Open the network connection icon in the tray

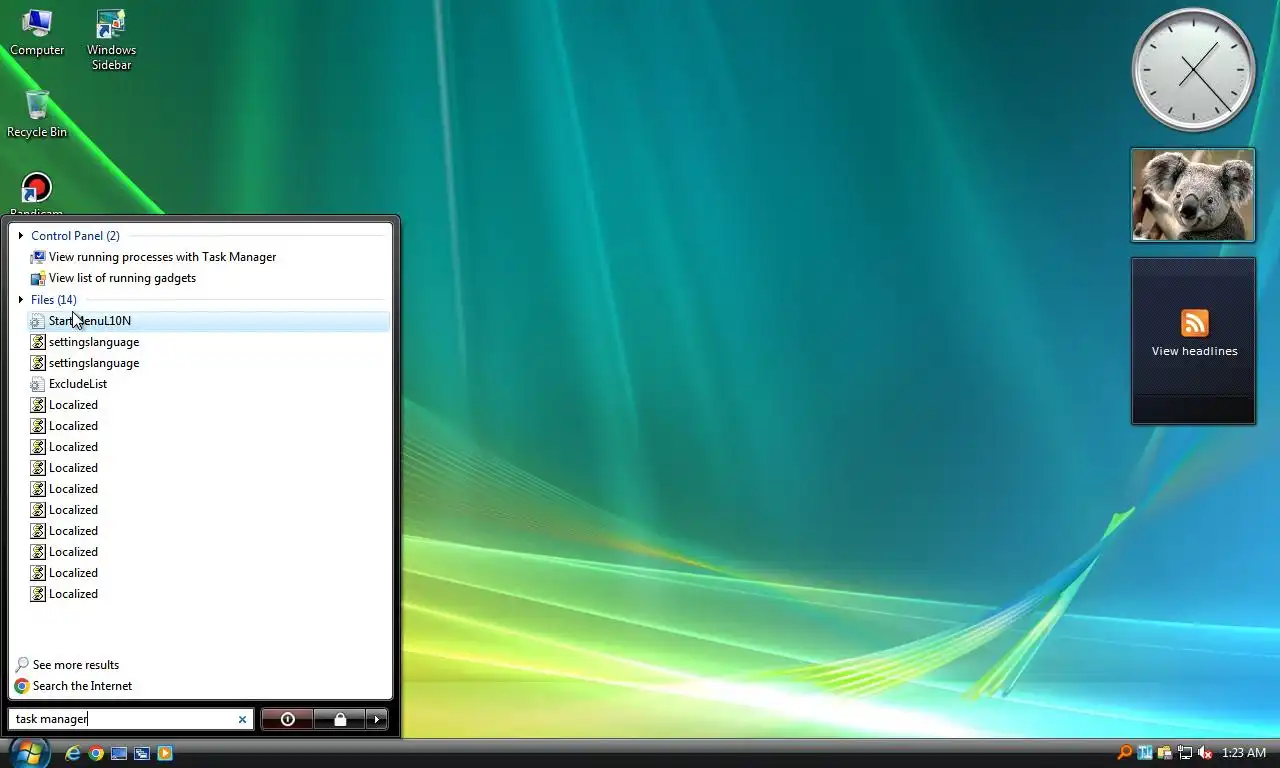pyautogui.click(x=1185, y=752)
